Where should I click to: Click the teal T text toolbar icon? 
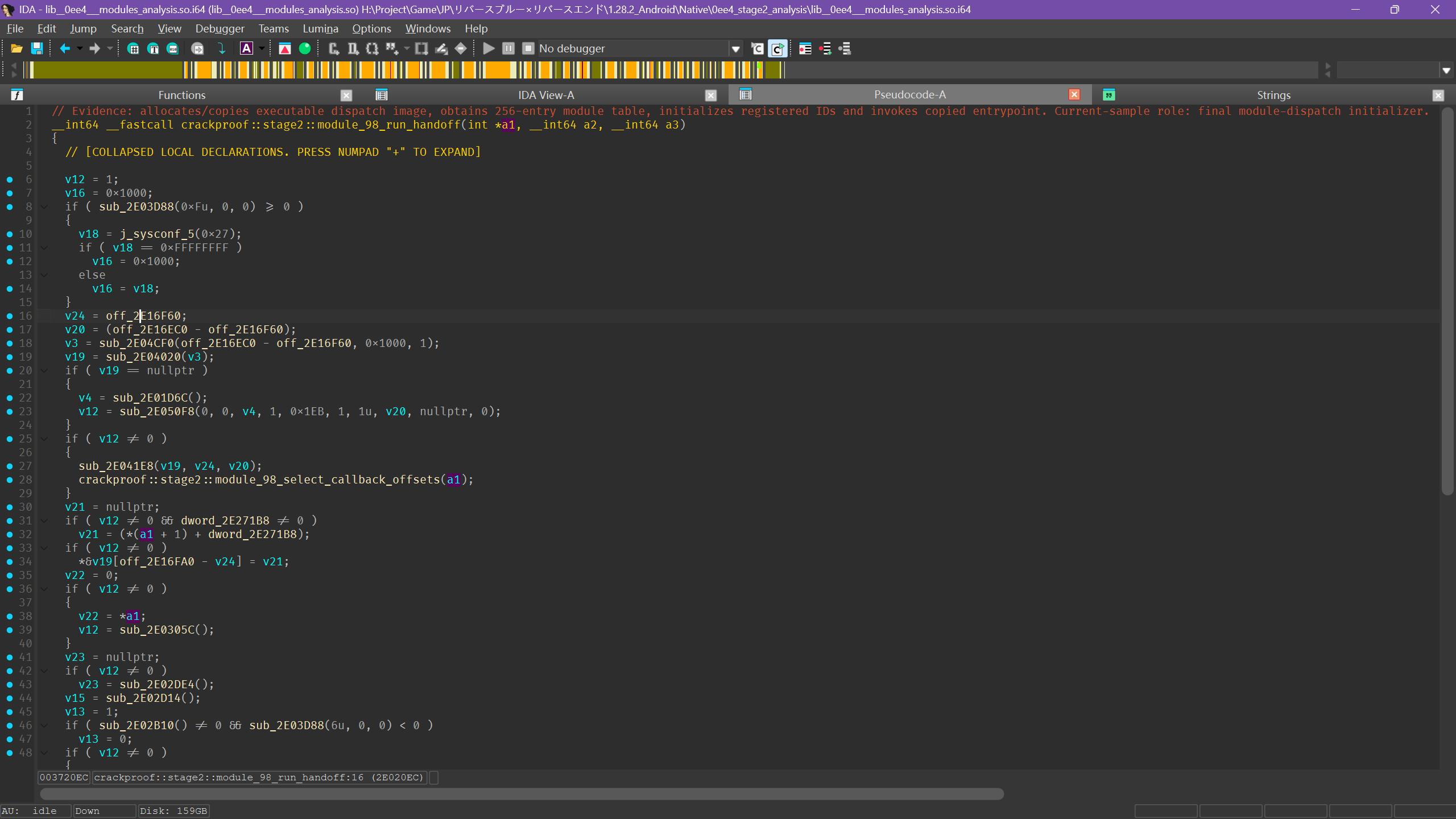[x=153, y=49]
